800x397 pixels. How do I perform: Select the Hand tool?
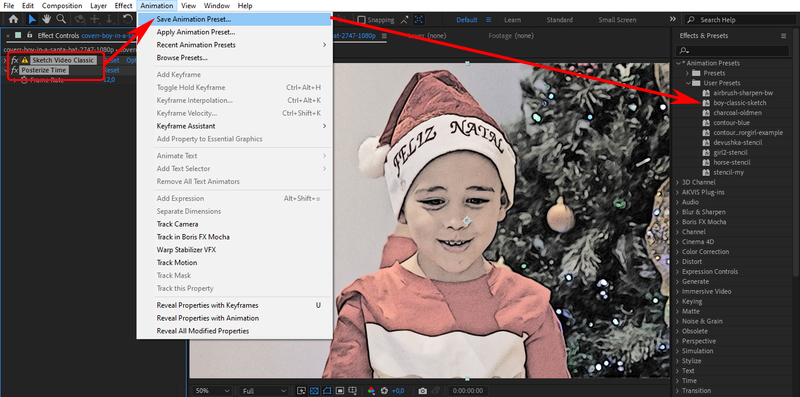click(46, 19)
